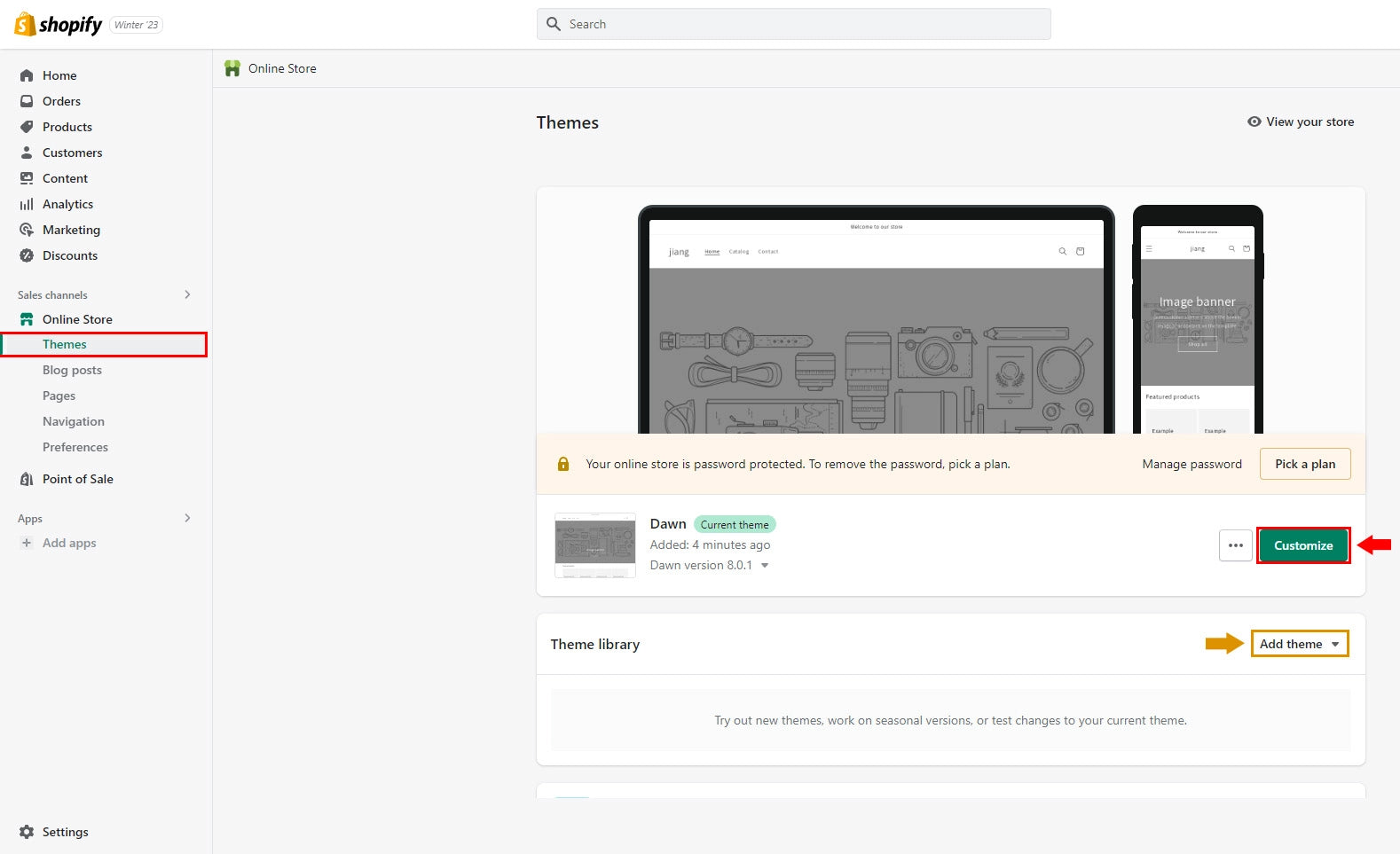Open Settings at bottom of sidebar
The height and width of the screenshot is (854, 1400).
pos(66,832)
